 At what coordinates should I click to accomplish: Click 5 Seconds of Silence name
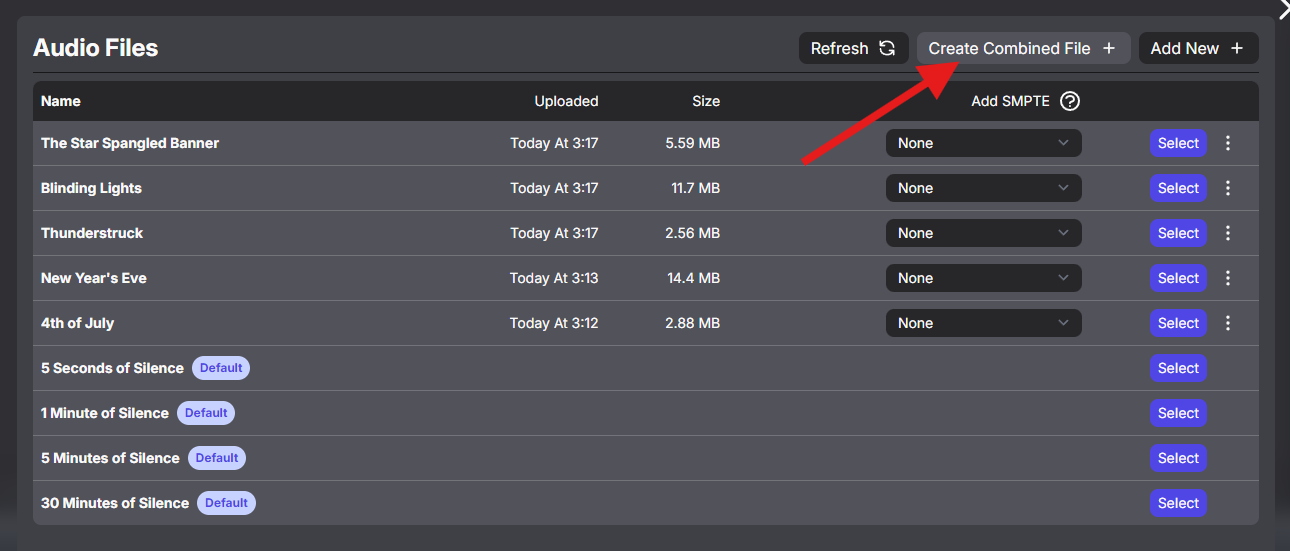click(112, 368)
